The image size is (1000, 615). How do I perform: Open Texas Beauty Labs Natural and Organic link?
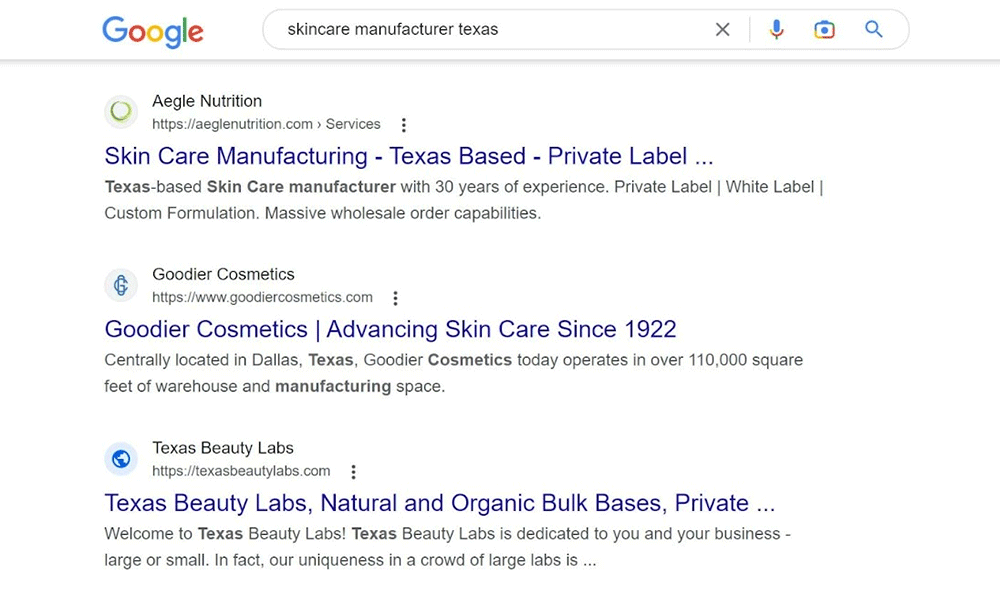(x=439, y=502)
